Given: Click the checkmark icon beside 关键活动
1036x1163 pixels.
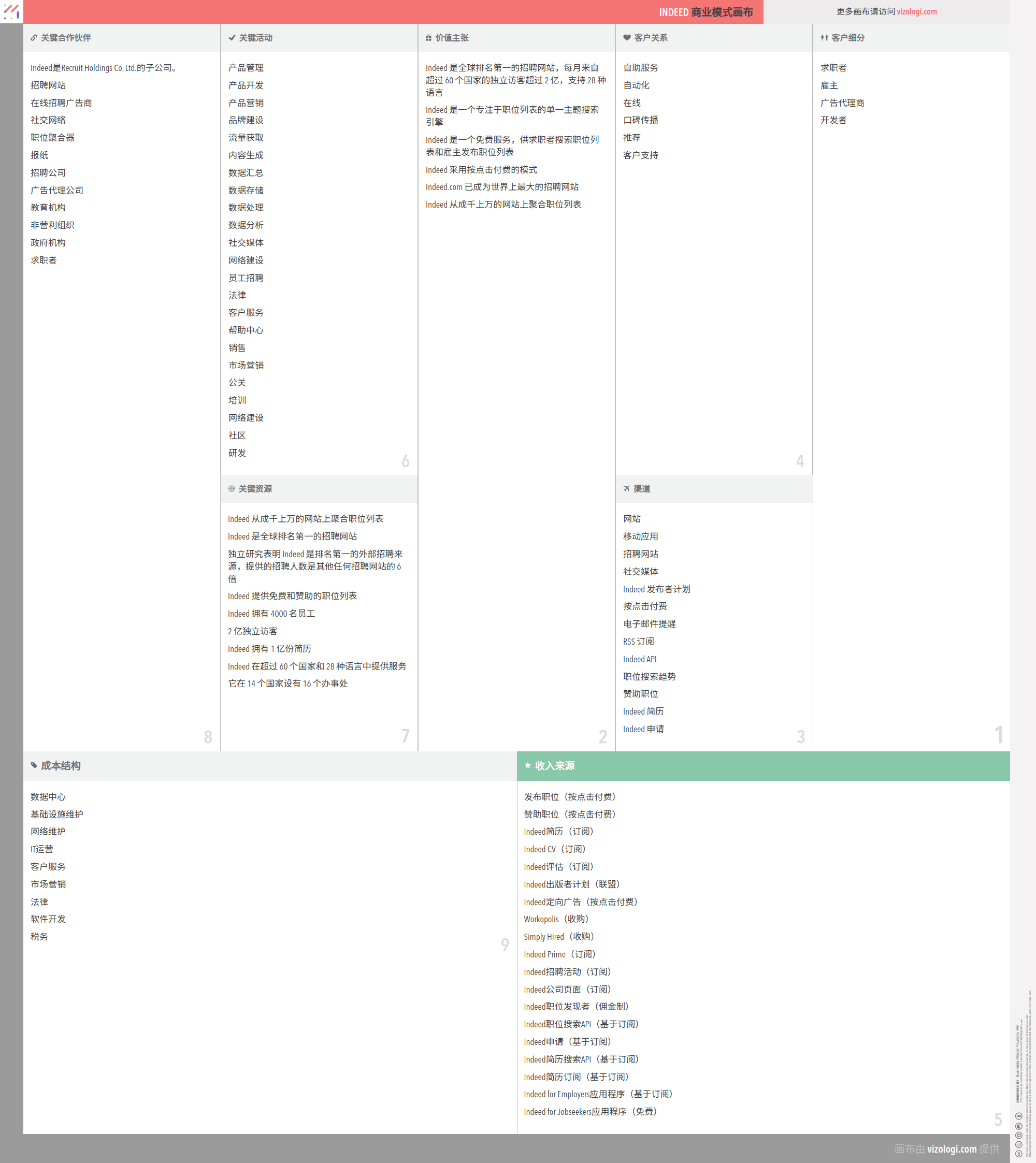Looking at the screenshot, I should tap(232, 38).
